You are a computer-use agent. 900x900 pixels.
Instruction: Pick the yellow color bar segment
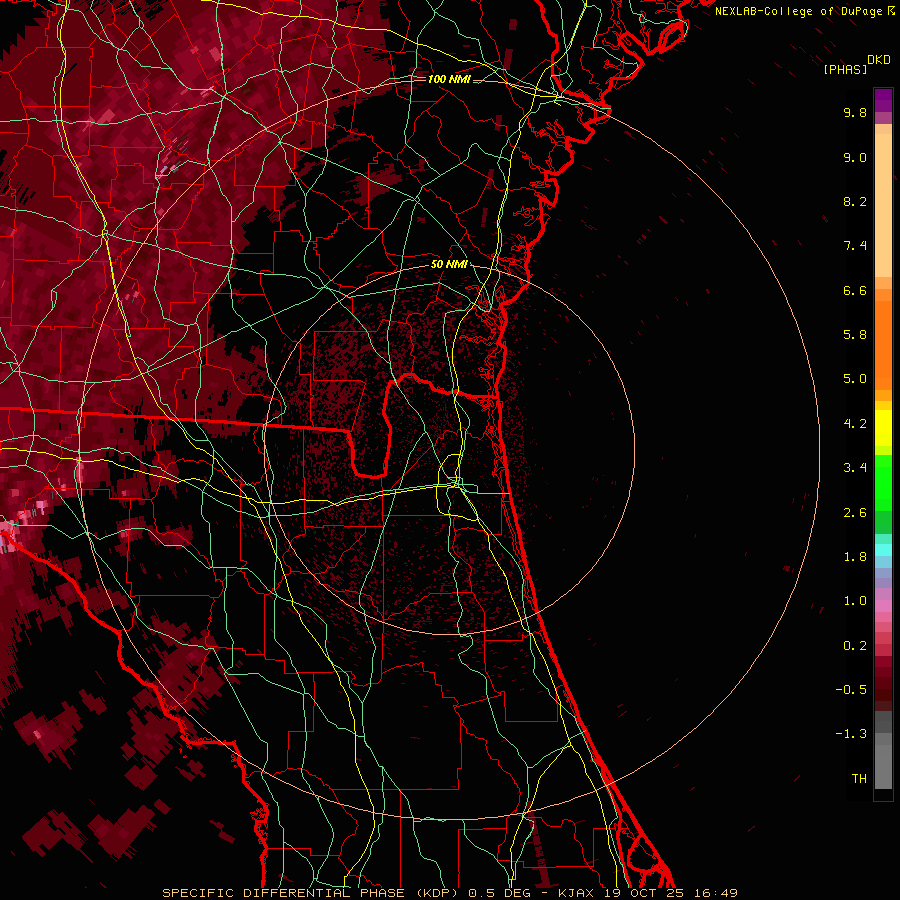(883, 428)
